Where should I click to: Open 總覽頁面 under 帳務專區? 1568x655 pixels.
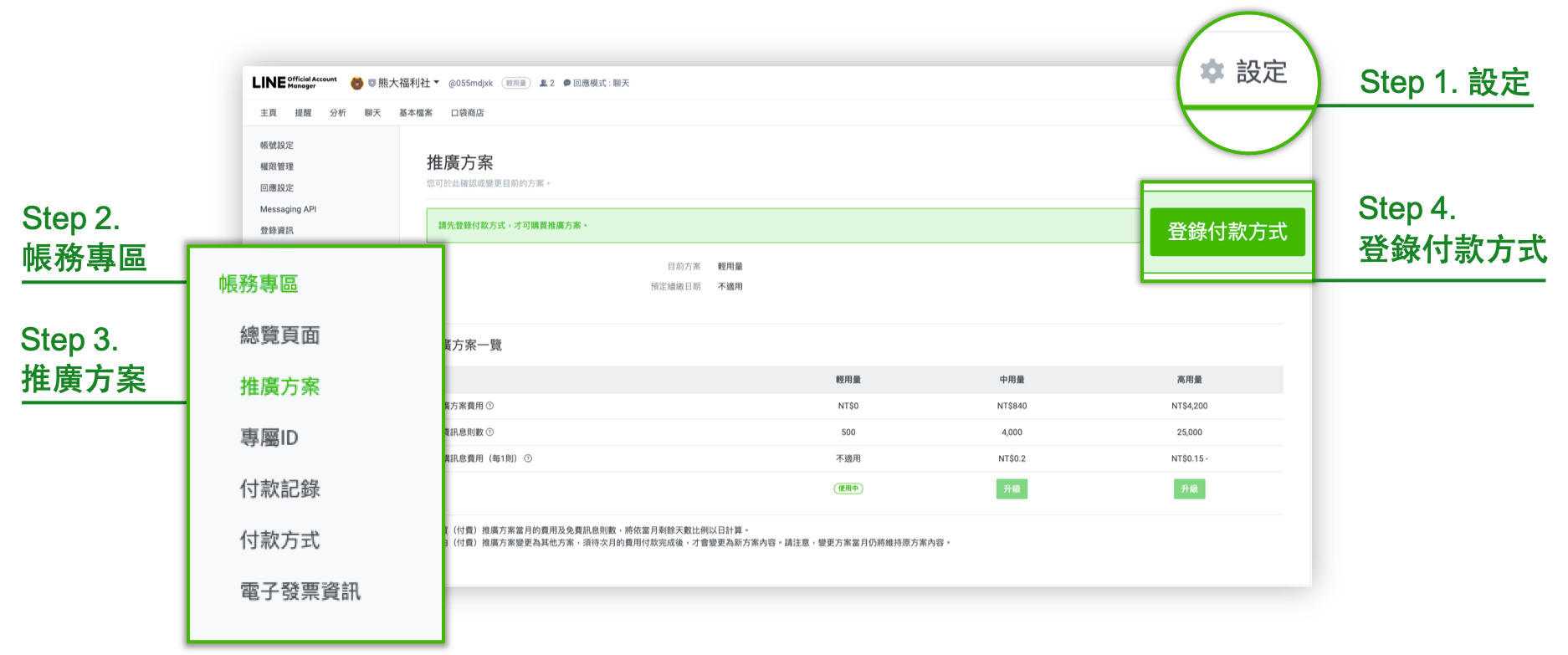(x=279, y=335)
